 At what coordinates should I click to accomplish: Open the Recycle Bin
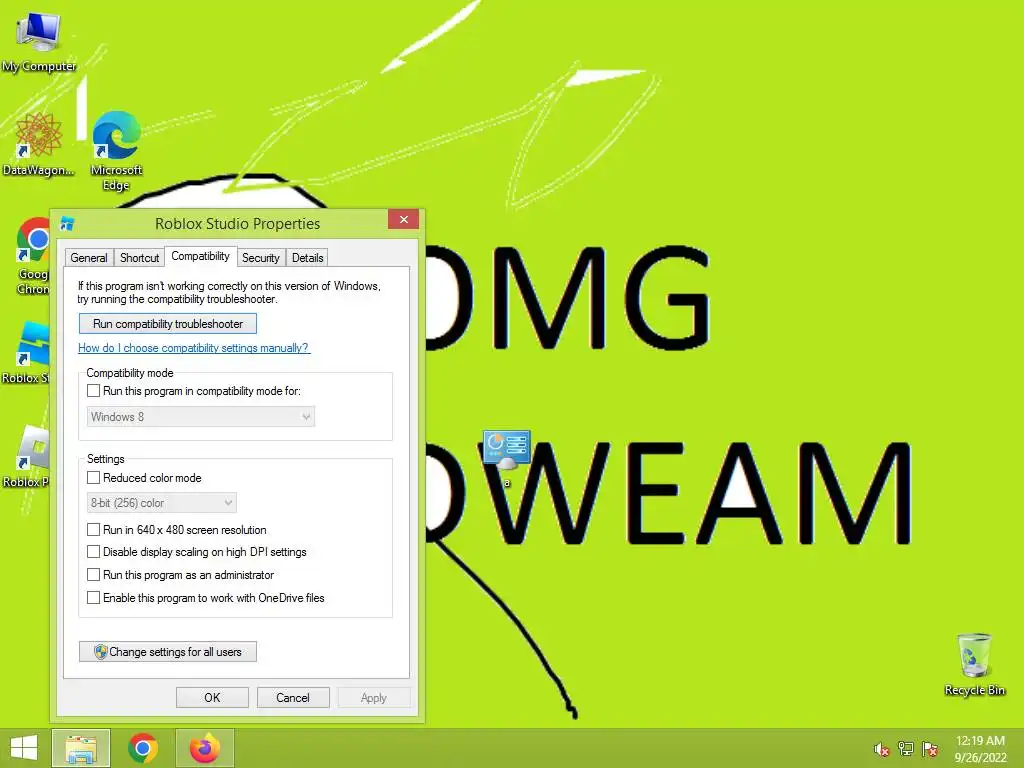(974, 664)
